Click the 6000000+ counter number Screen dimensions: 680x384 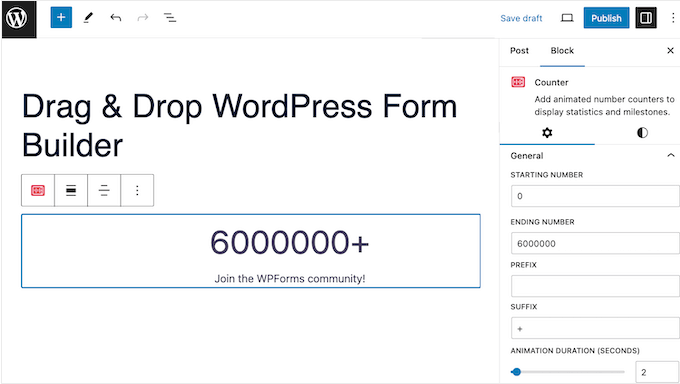click(x=290, y=242)
